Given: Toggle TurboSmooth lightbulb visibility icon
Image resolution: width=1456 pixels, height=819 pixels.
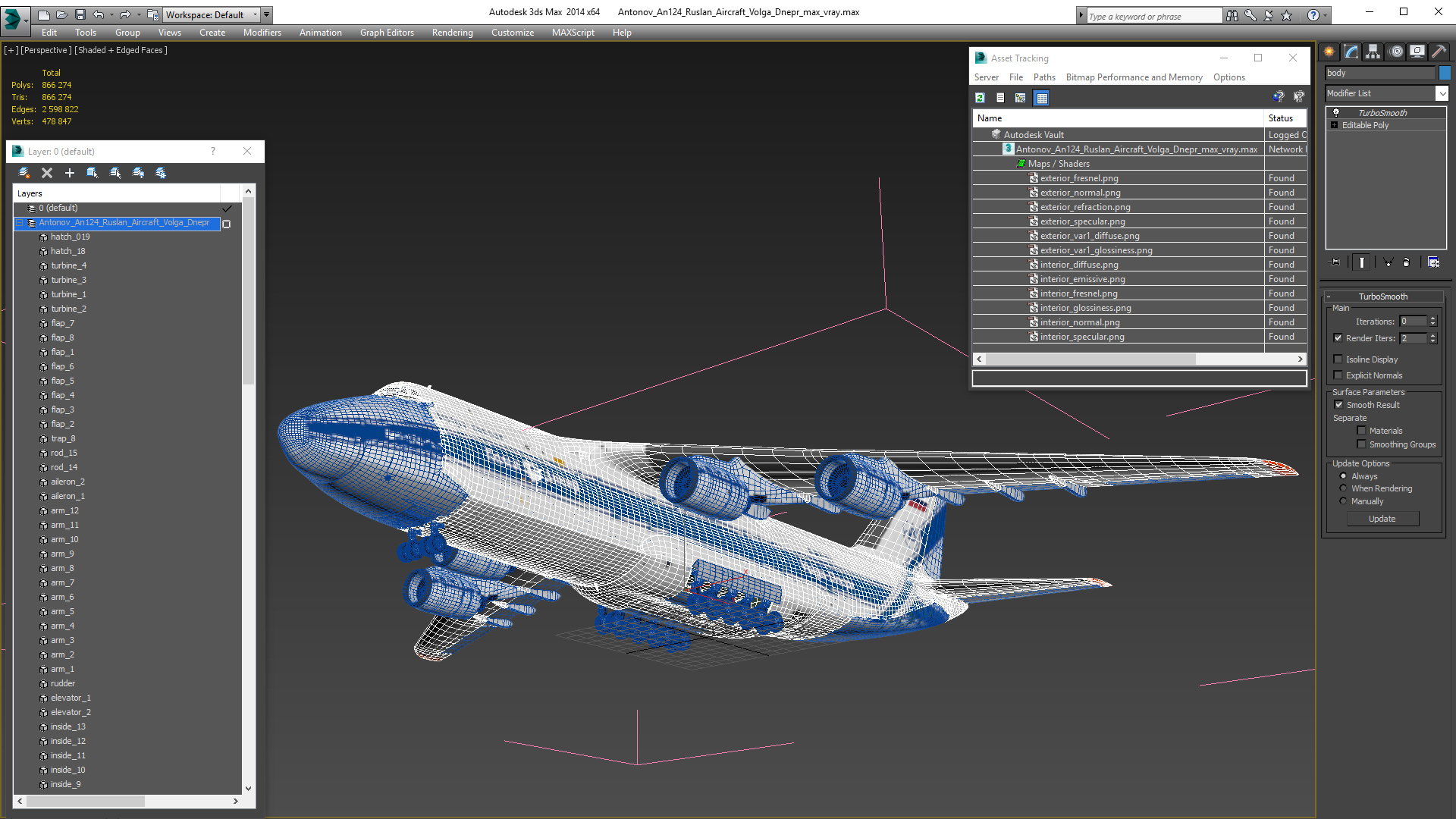Looking at the screenshot, I should pos(1336,113).
